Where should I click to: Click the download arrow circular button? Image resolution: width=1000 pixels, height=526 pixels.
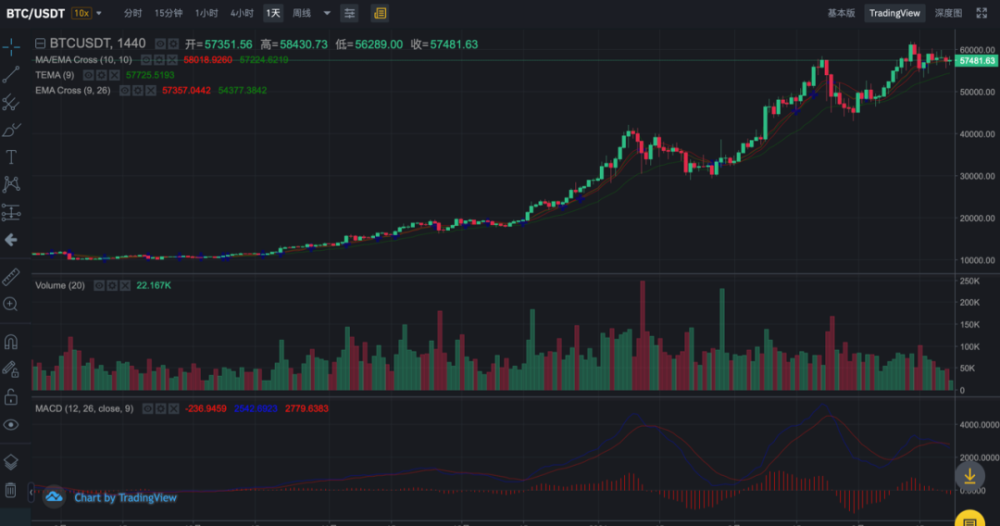click(969, 476)
